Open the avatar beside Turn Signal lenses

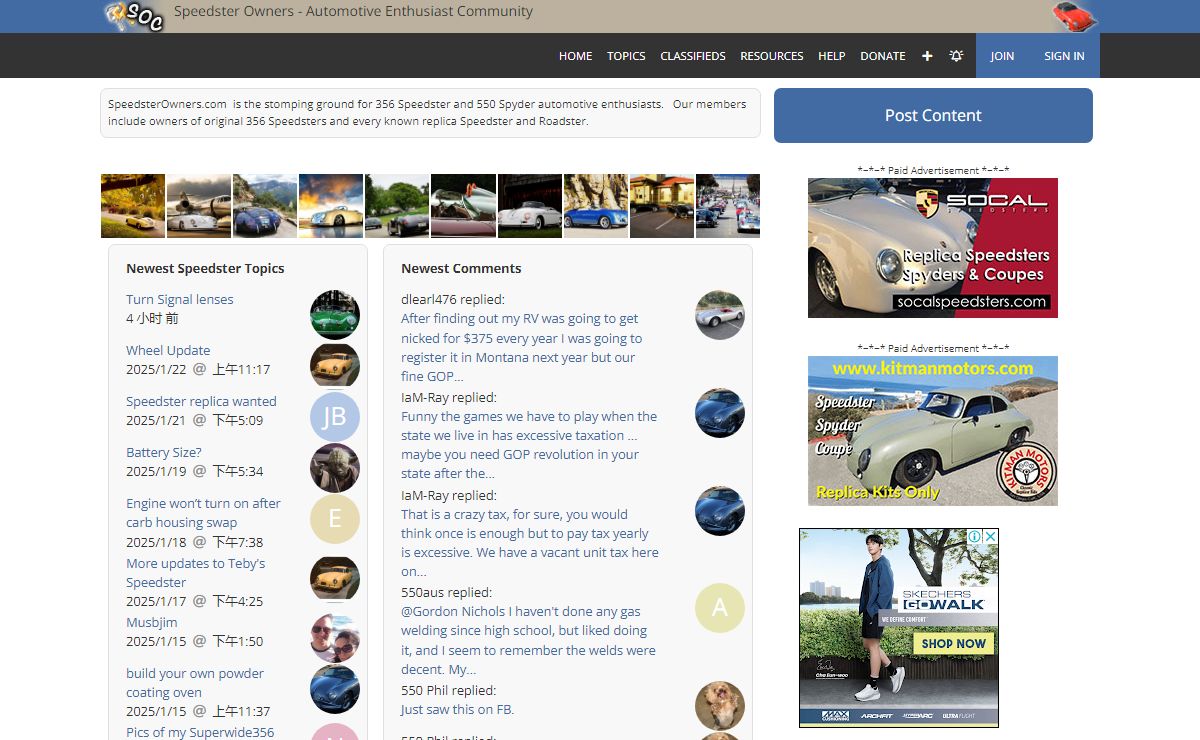335,315
